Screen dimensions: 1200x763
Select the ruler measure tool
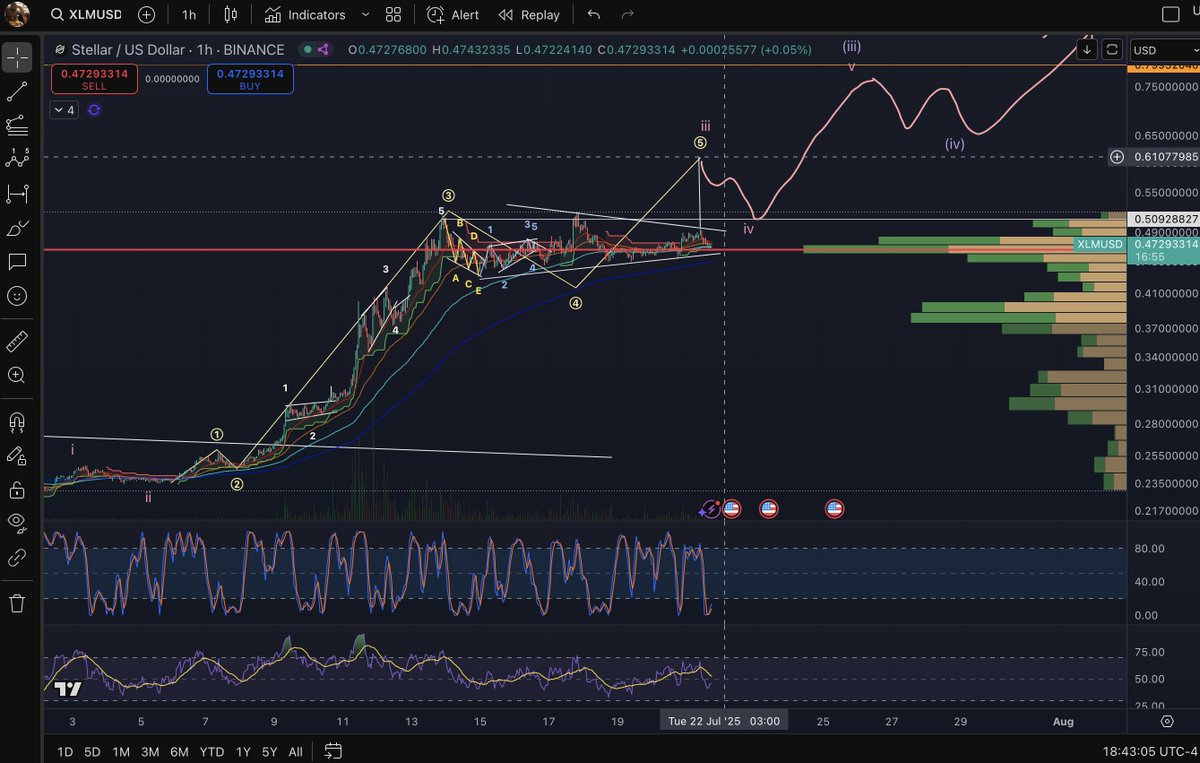coord(17,342)
